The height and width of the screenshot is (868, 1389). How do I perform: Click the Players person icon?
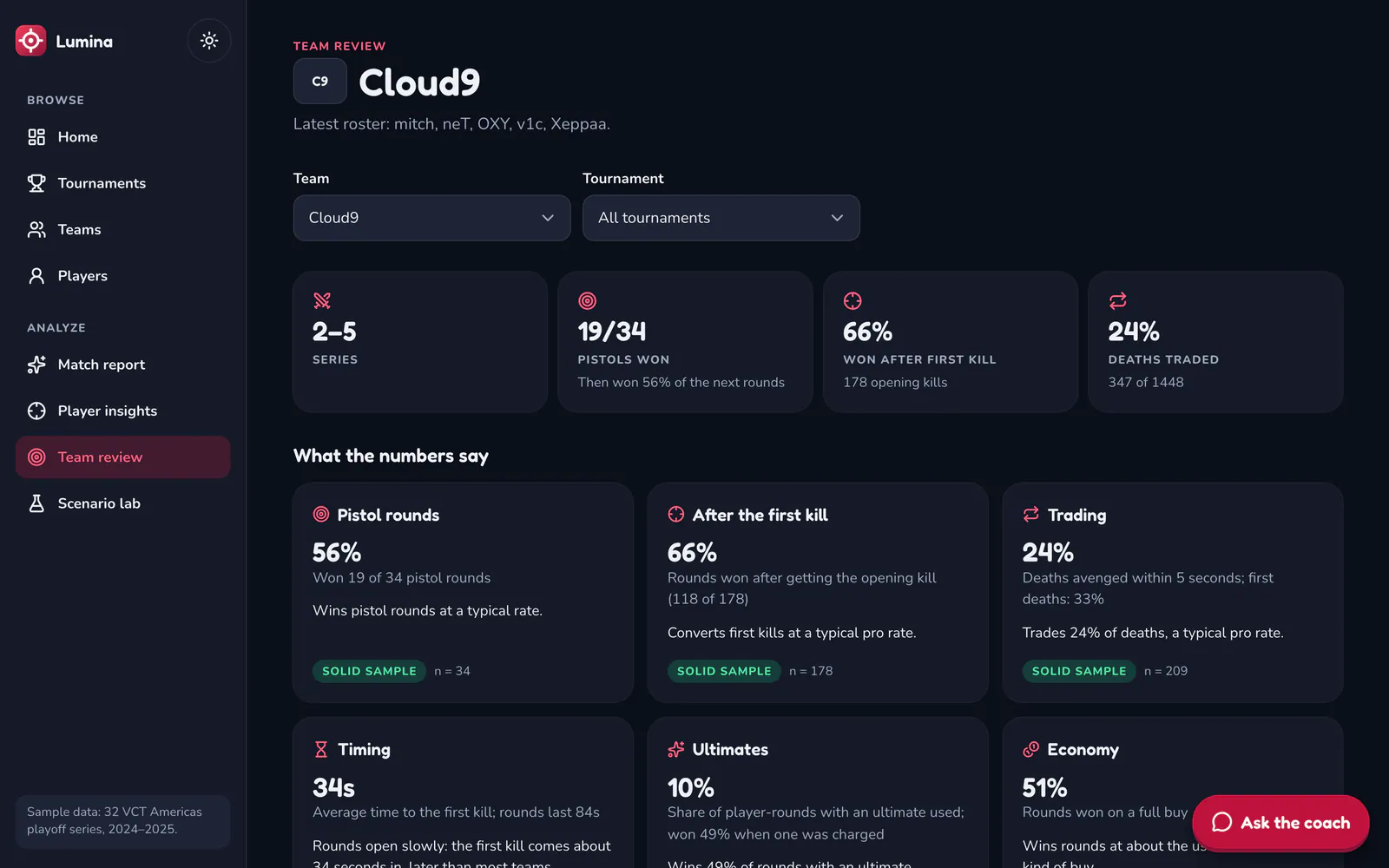(x=36, y=276)
